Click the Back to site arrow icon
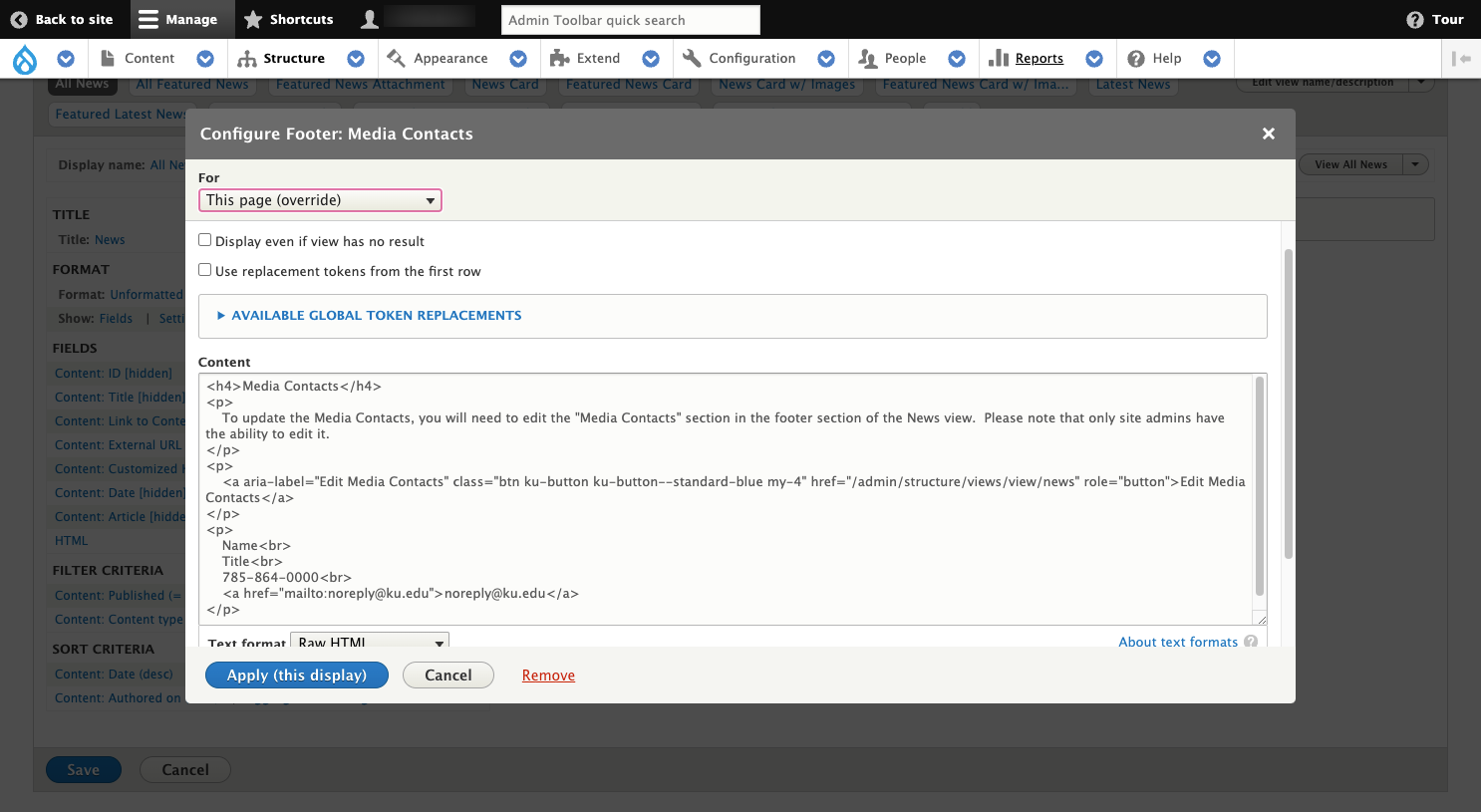 19,20
